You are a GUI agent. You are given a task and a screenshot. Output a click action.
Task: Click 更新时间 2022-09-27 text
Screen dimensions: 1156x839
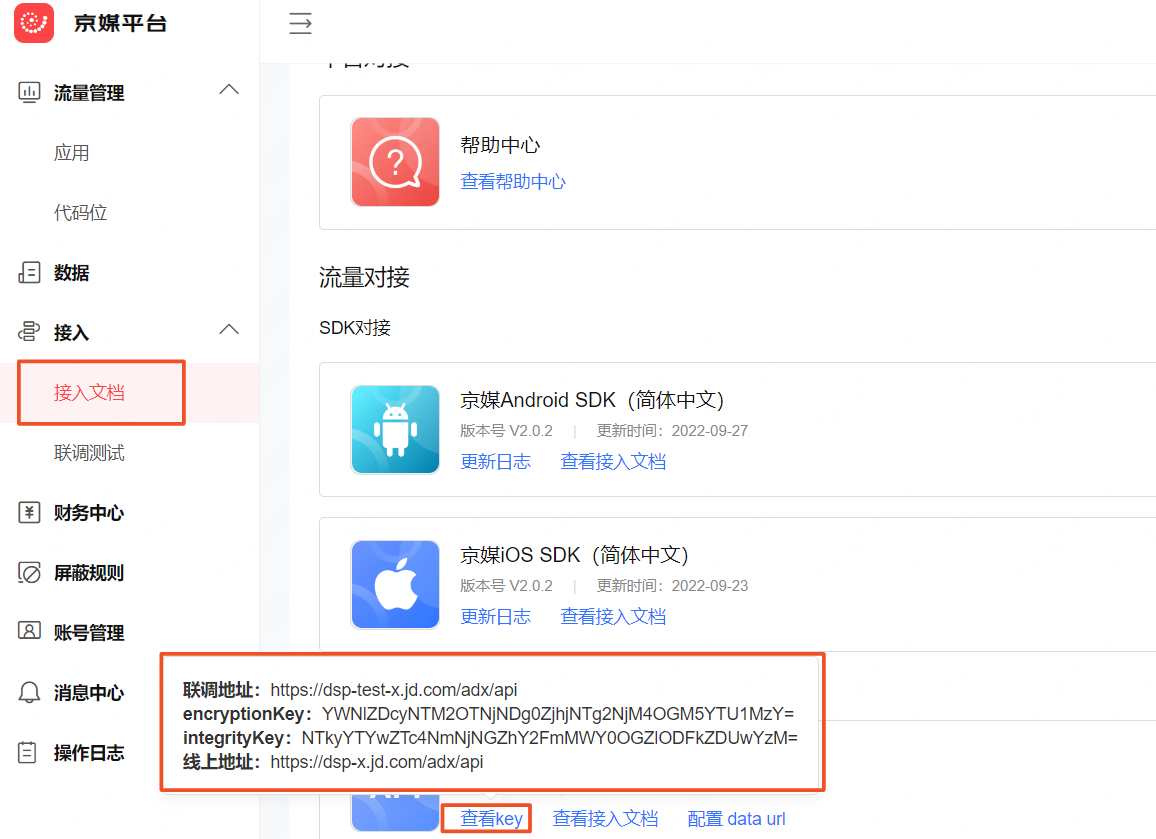672,431
